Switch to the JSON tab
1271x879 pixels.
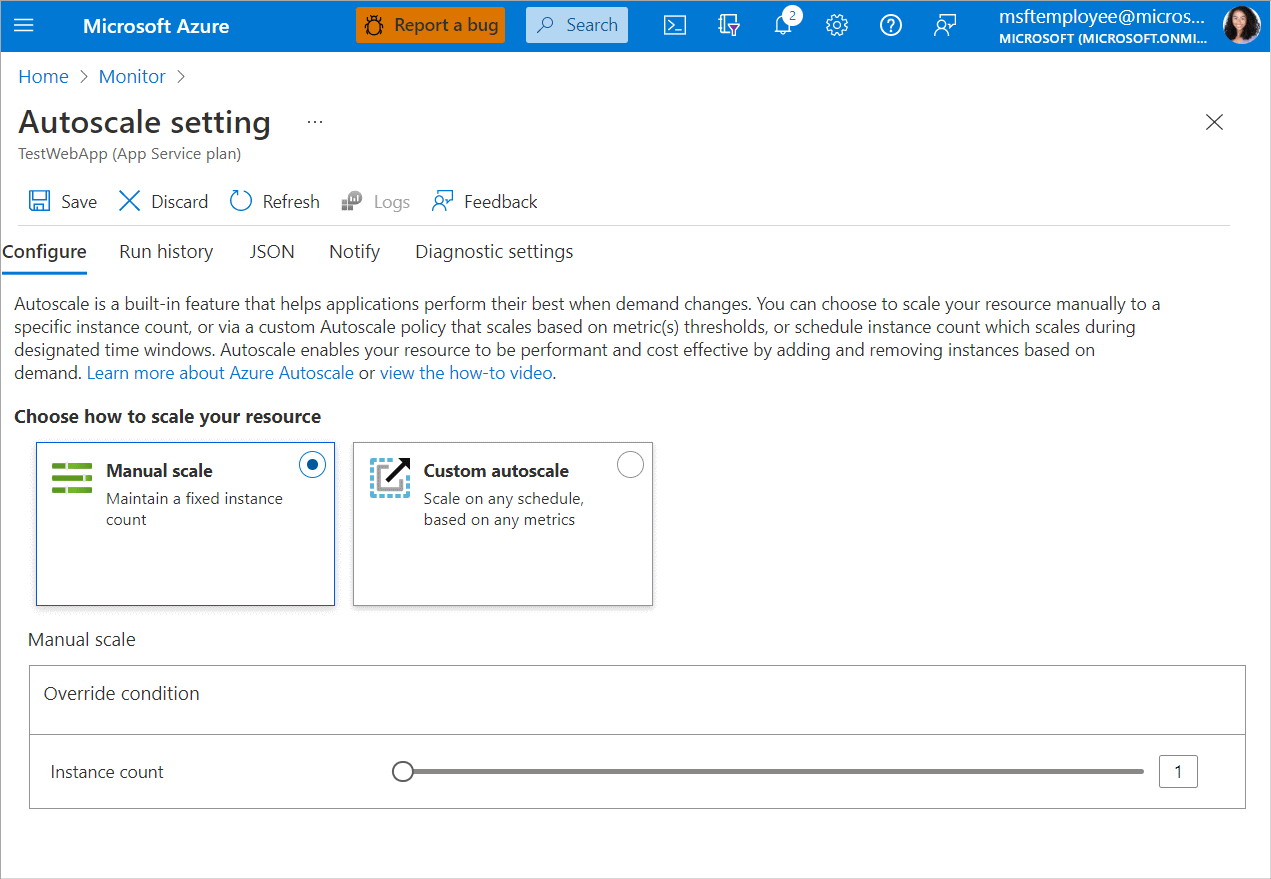(x=272, y=252)
